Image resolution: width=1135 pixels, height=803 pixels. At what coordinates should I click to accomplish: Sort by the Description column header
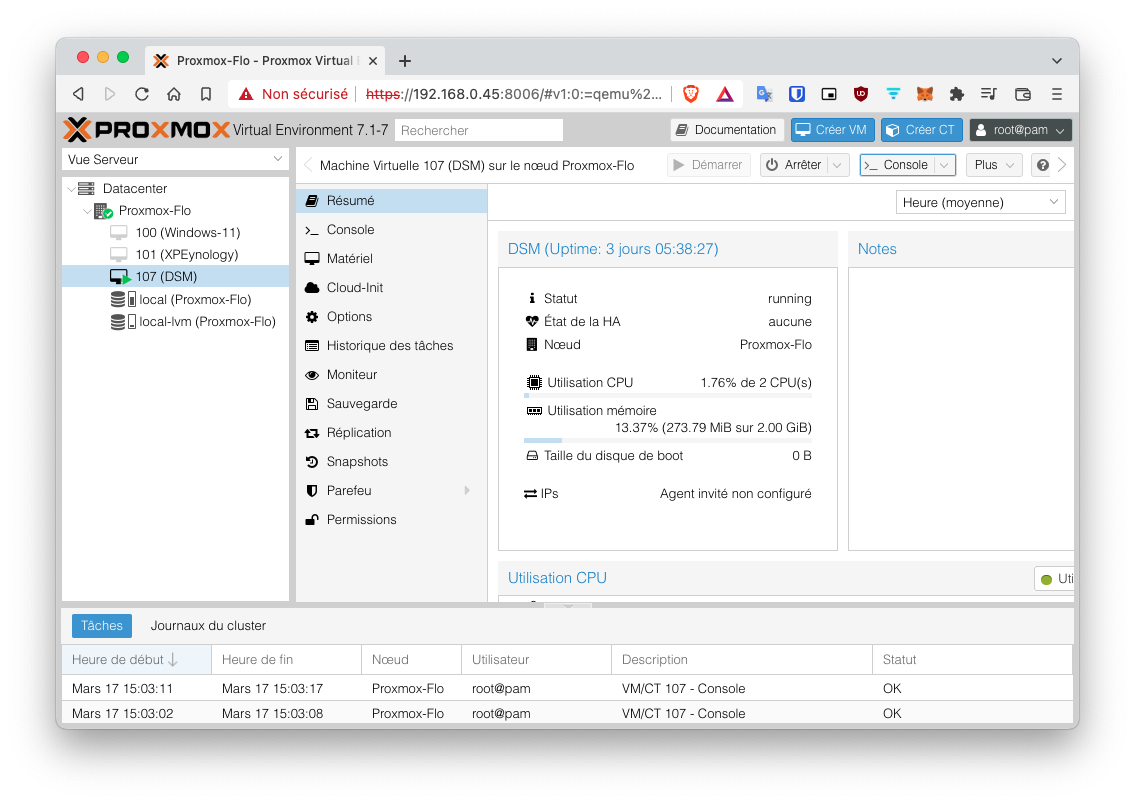point(742,660)
